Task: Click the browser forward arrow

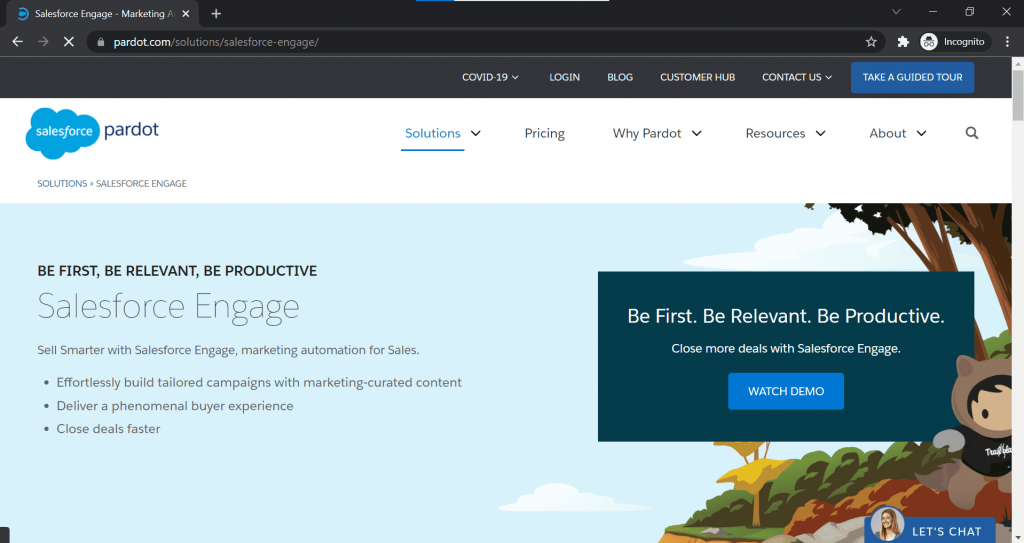Action: point(43,42)
